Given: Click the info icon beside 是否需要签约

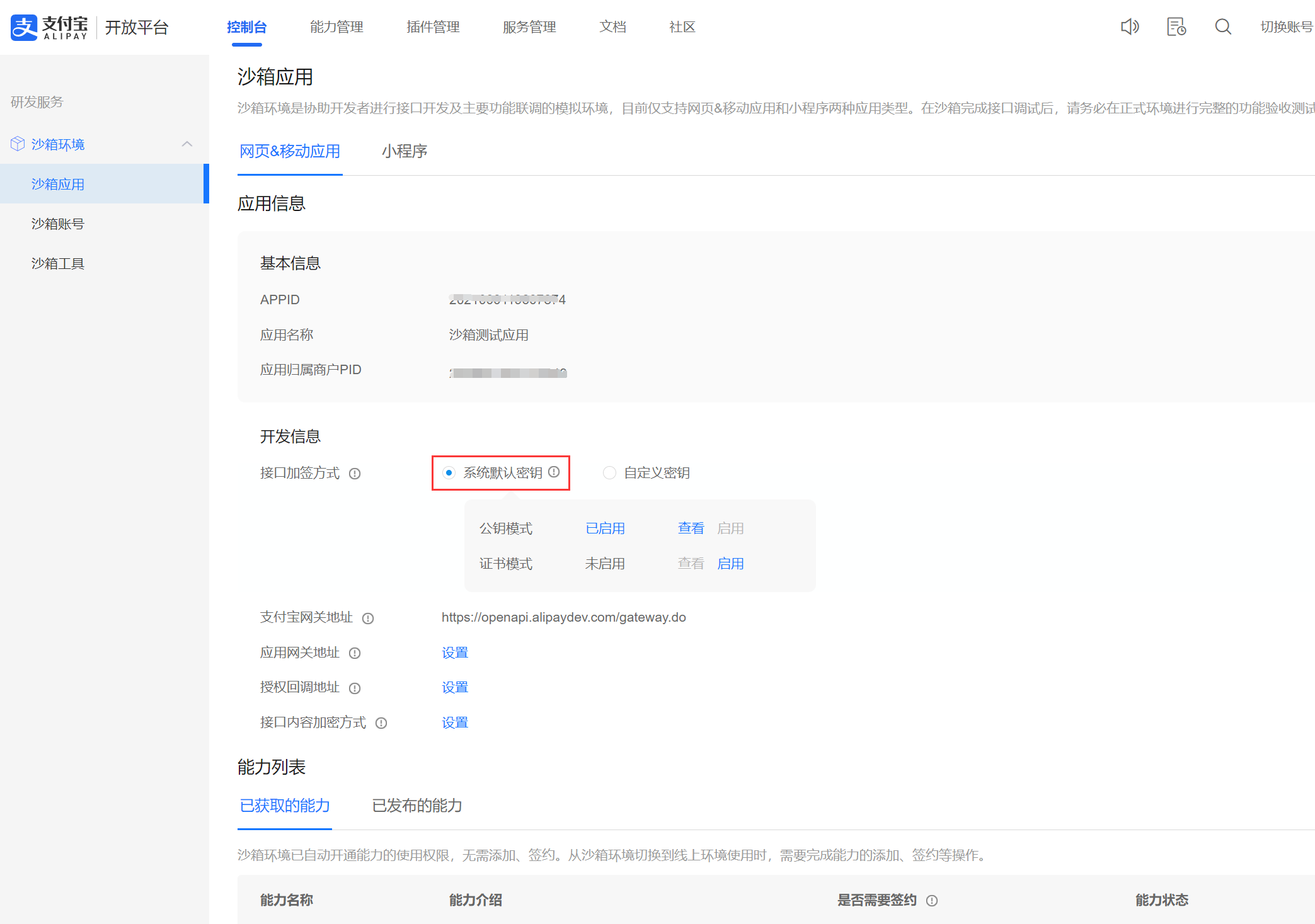Looking at the screenshot, I should 932,900.
